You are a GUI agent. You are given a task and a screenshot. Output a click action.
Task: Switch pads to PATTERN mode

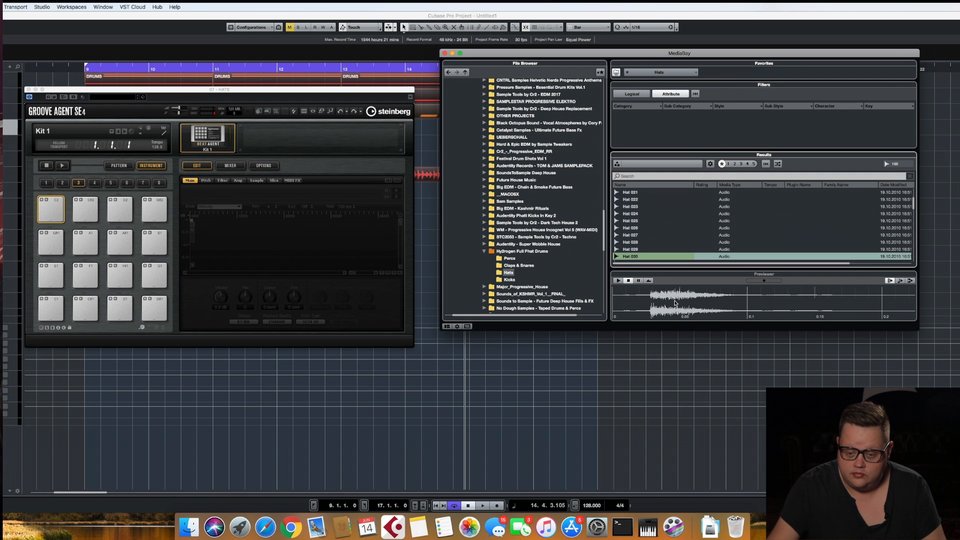click(x=119, y=165)
